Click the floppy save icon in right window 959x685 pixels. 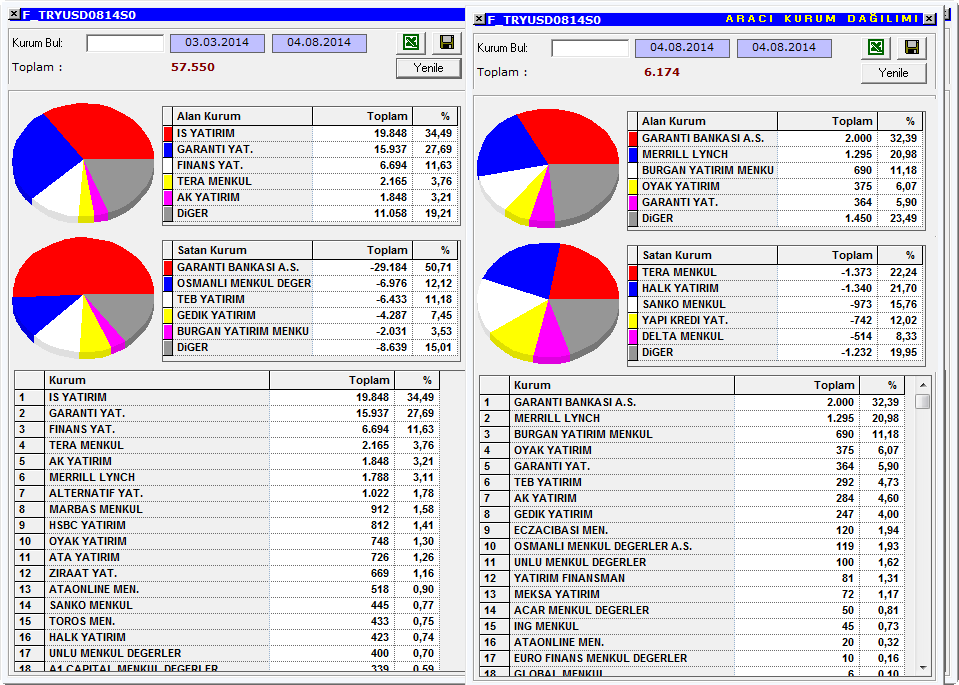(912, 47)
